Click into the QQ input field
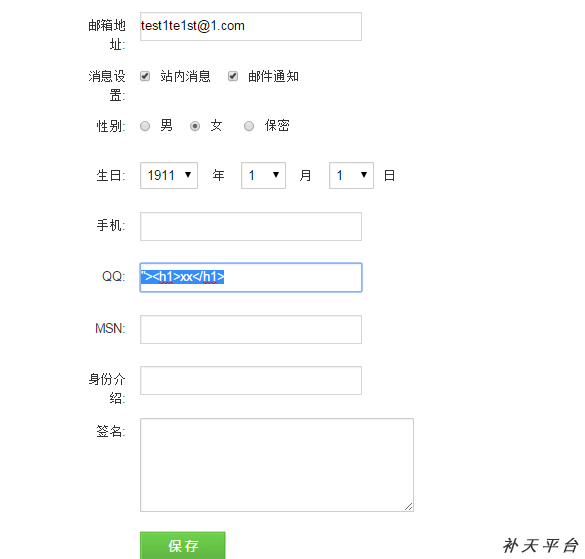 (251, 277)
